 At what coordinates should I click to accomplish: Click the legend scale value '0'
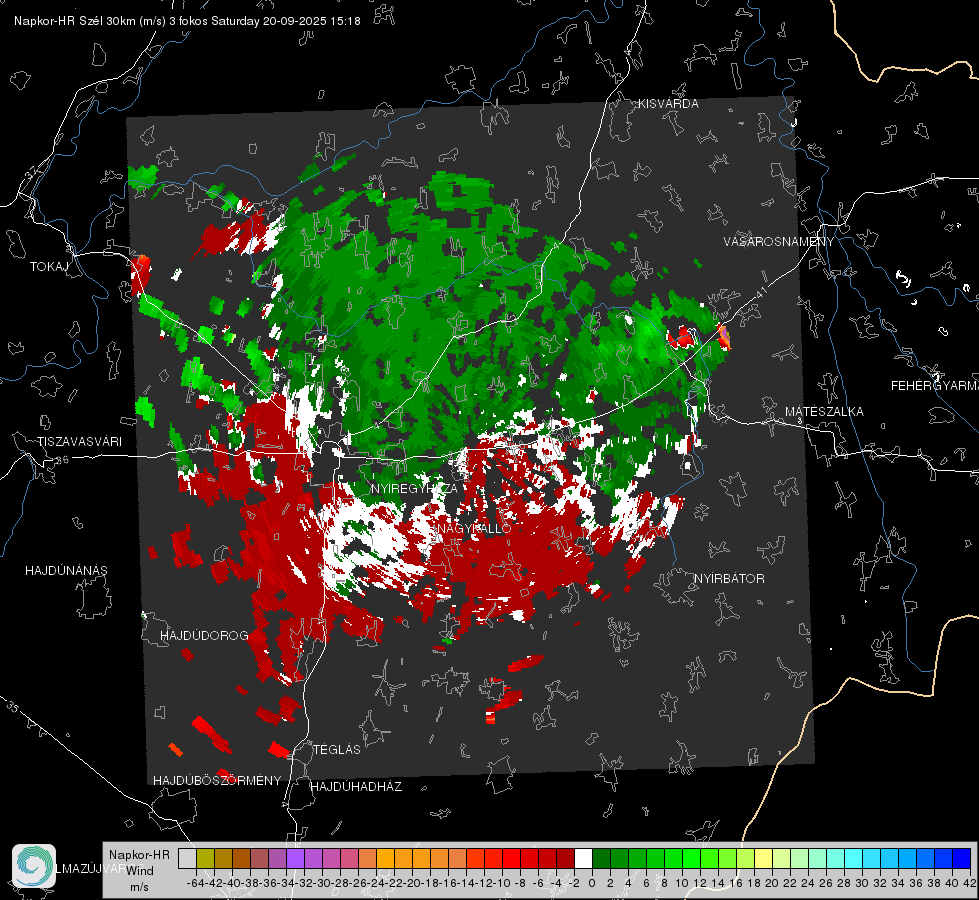click(x=592, y=883)
